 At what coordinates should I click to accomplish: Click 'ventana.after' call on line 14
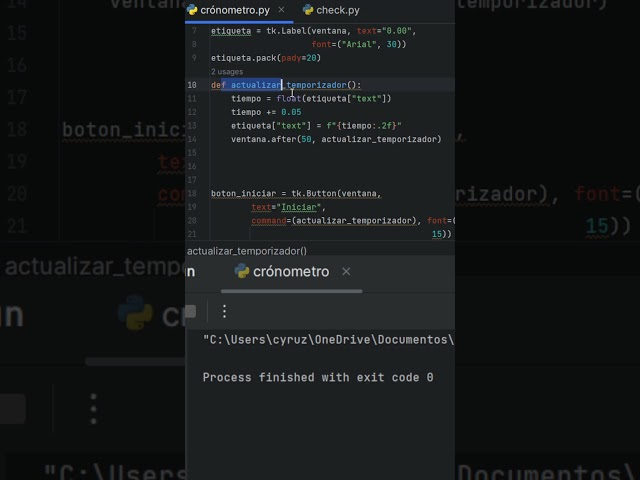pos(264,140)
